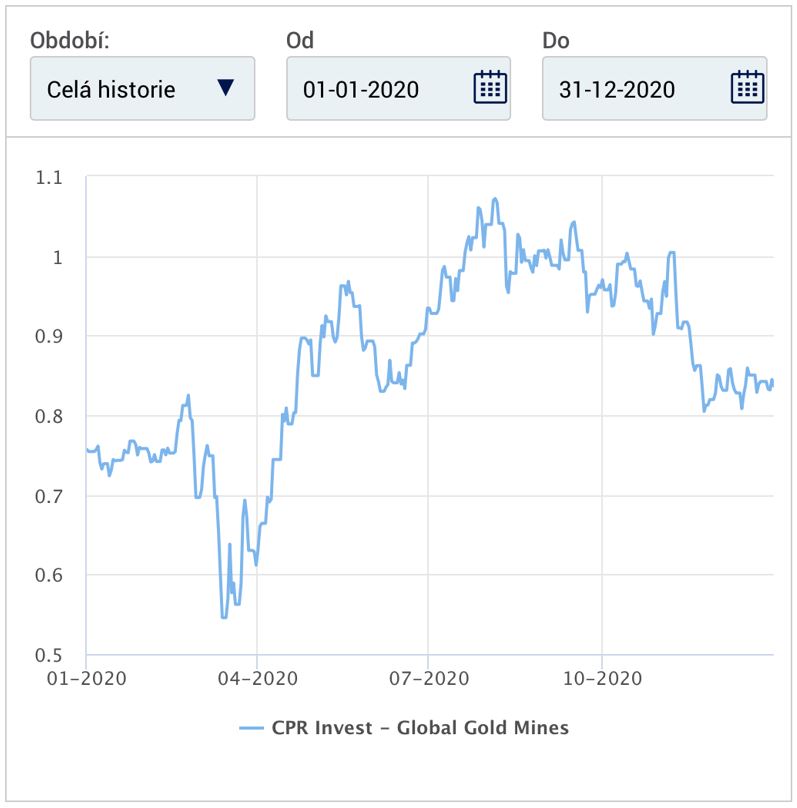The image size is (797, 808).
Task: Focus the Od date field showing 01-01-2020
Action: point(376,89)
